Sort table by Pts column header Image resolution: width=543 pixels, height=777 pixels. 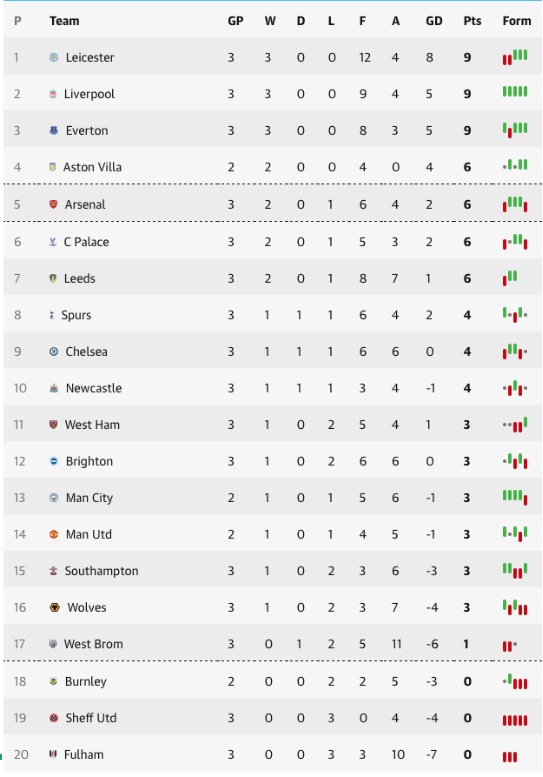point(472,21)
